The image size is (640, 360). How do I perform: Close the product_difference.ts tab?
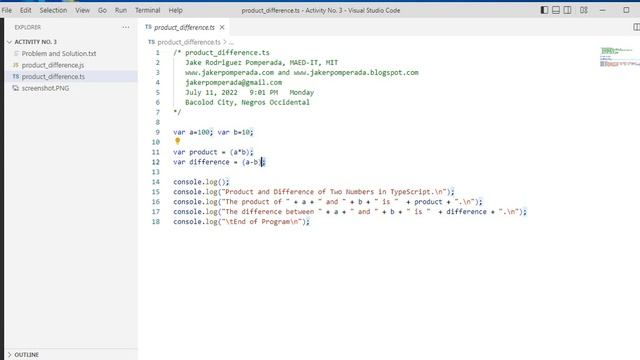click(x=222, y=27)
